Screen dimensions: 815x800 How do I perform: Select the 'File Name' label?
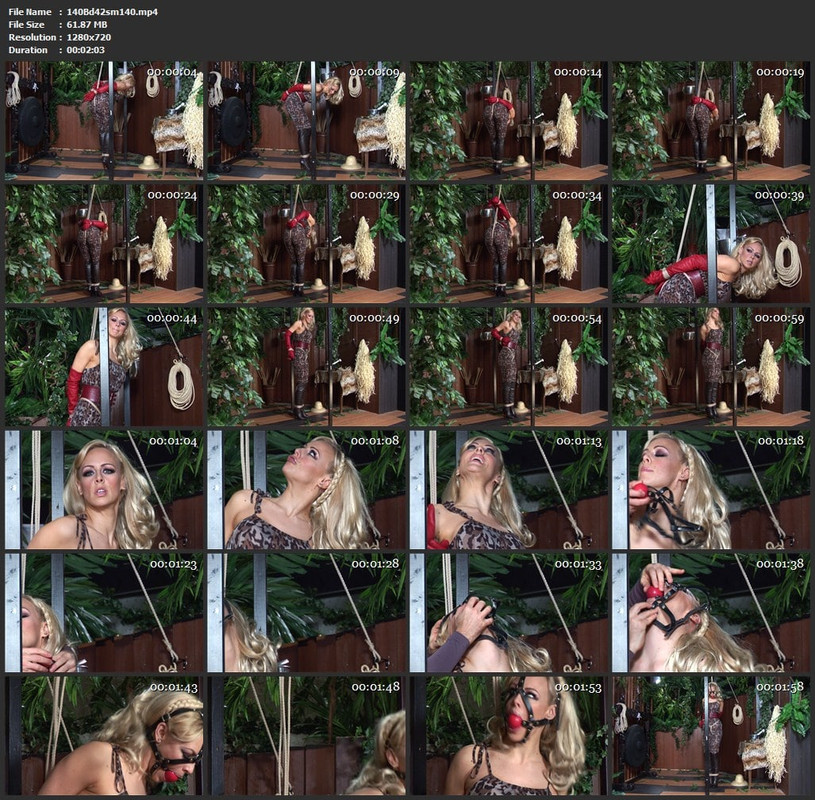pyautogui.click(x=30, y=11)
